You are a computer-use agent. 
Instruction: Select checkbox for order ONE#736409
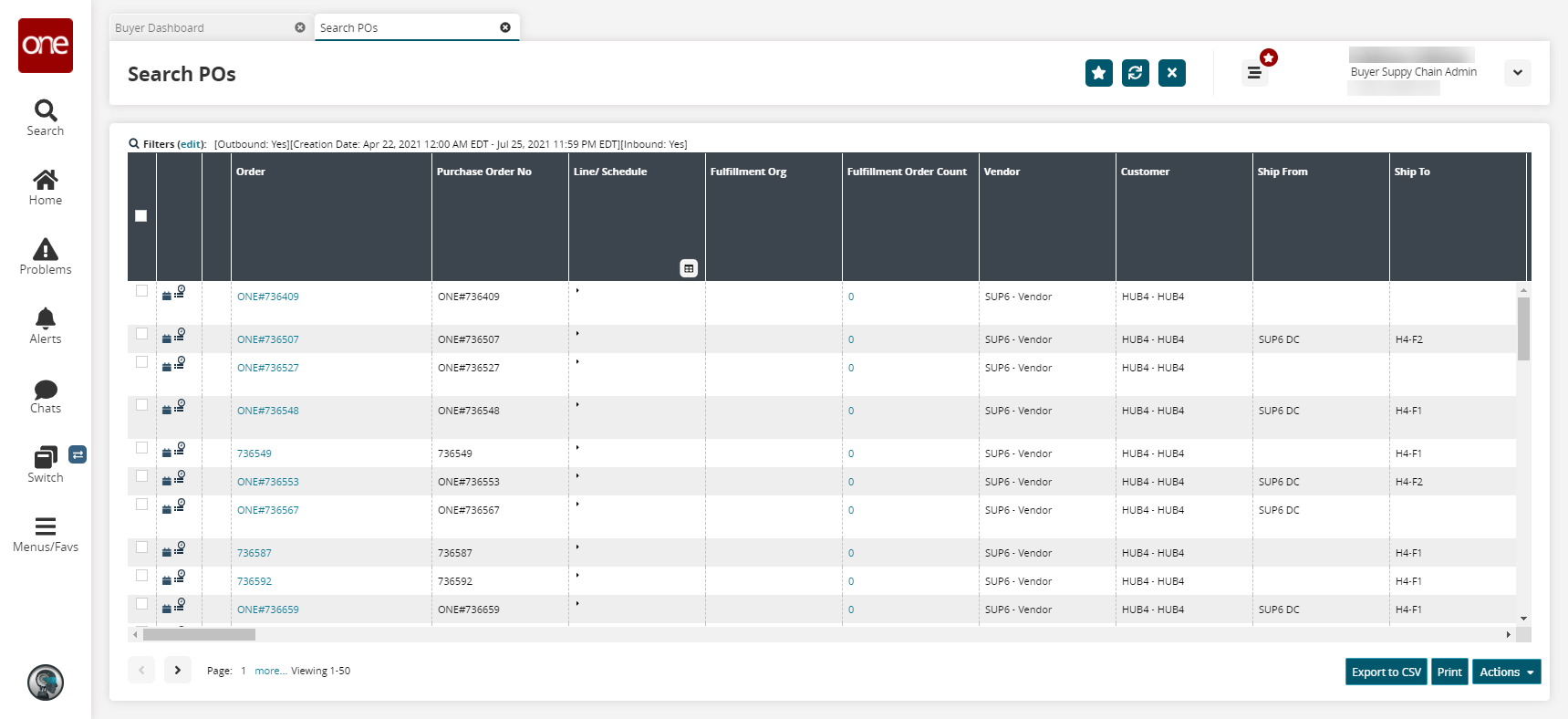coord(141,291)
